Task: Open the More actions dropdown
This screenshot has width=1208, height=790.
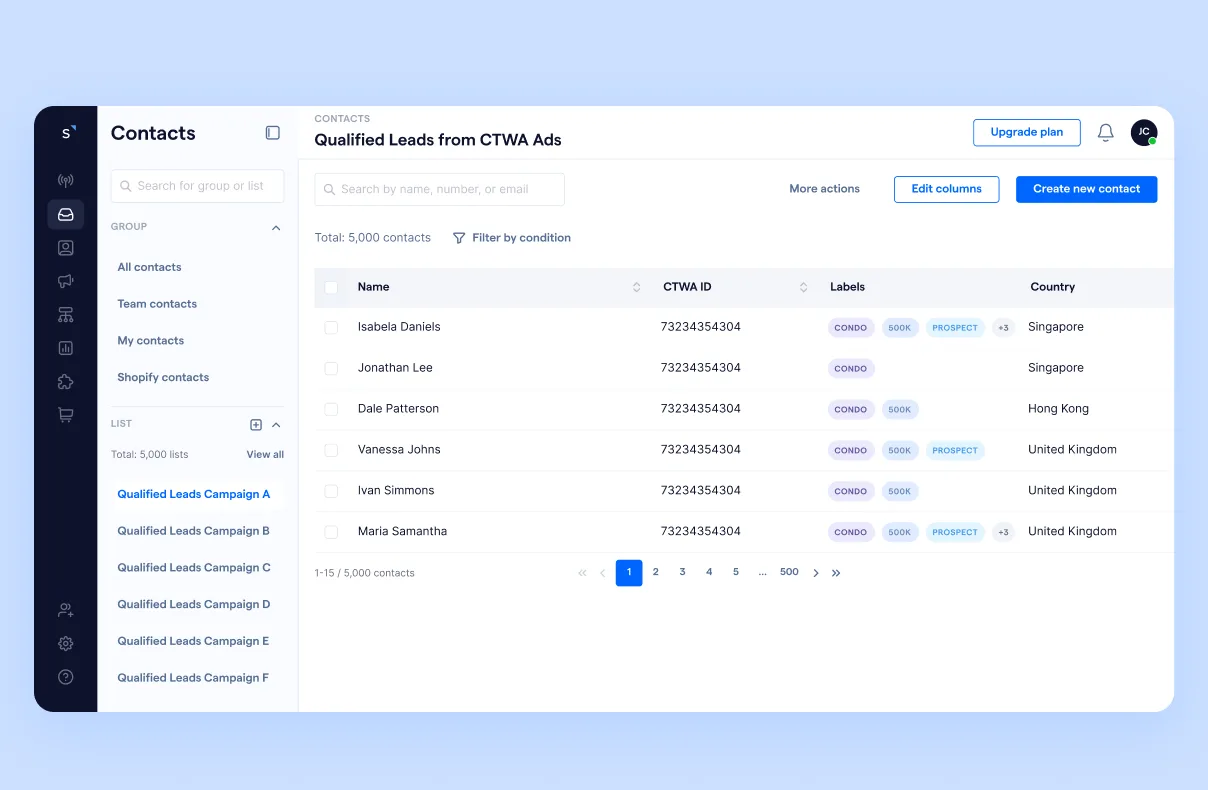Action: coord(824,189)
